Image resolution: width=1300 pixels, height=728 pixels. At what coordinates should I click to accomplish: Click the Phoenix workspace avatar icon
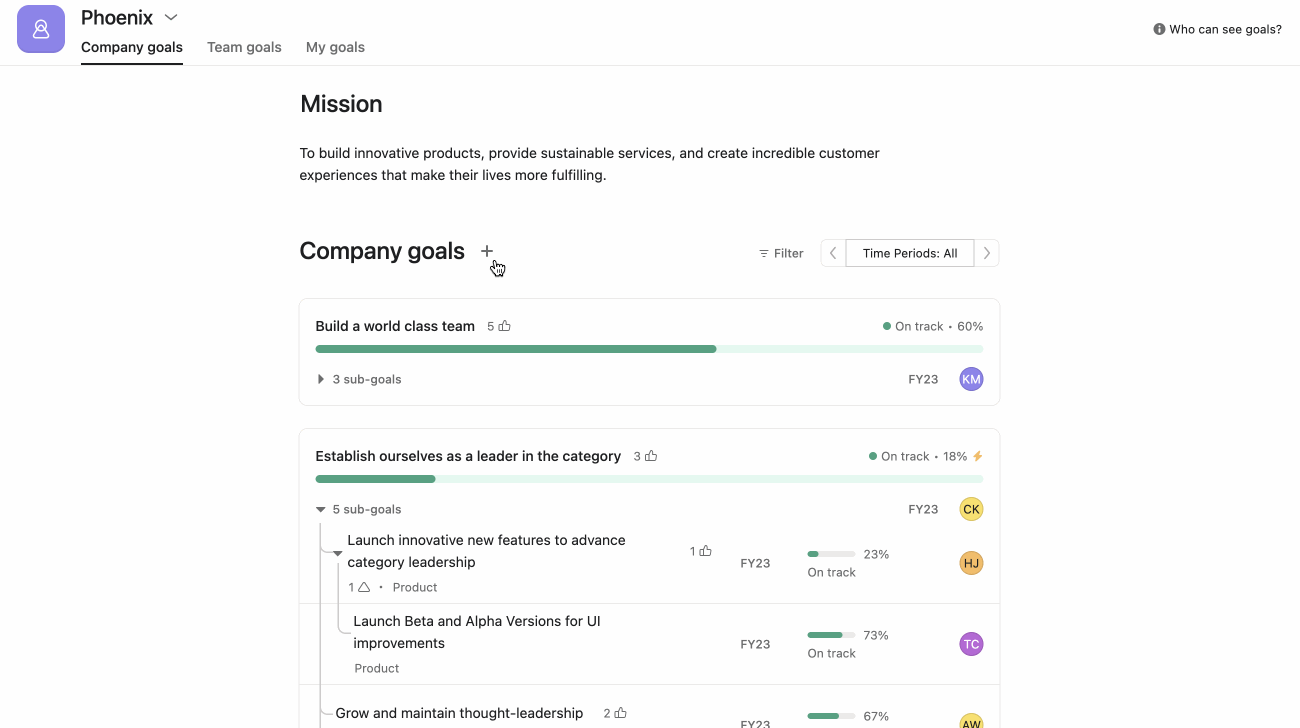click(41, 29)
